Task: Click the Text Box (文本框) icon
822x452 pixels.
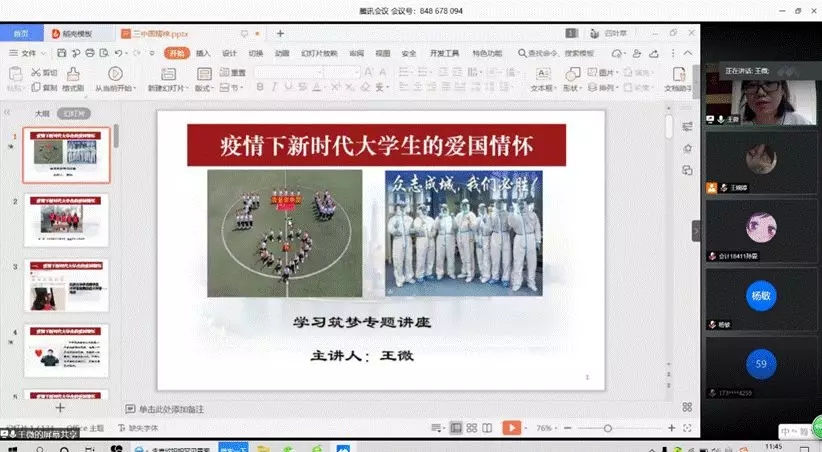Action: pos(543,73)
